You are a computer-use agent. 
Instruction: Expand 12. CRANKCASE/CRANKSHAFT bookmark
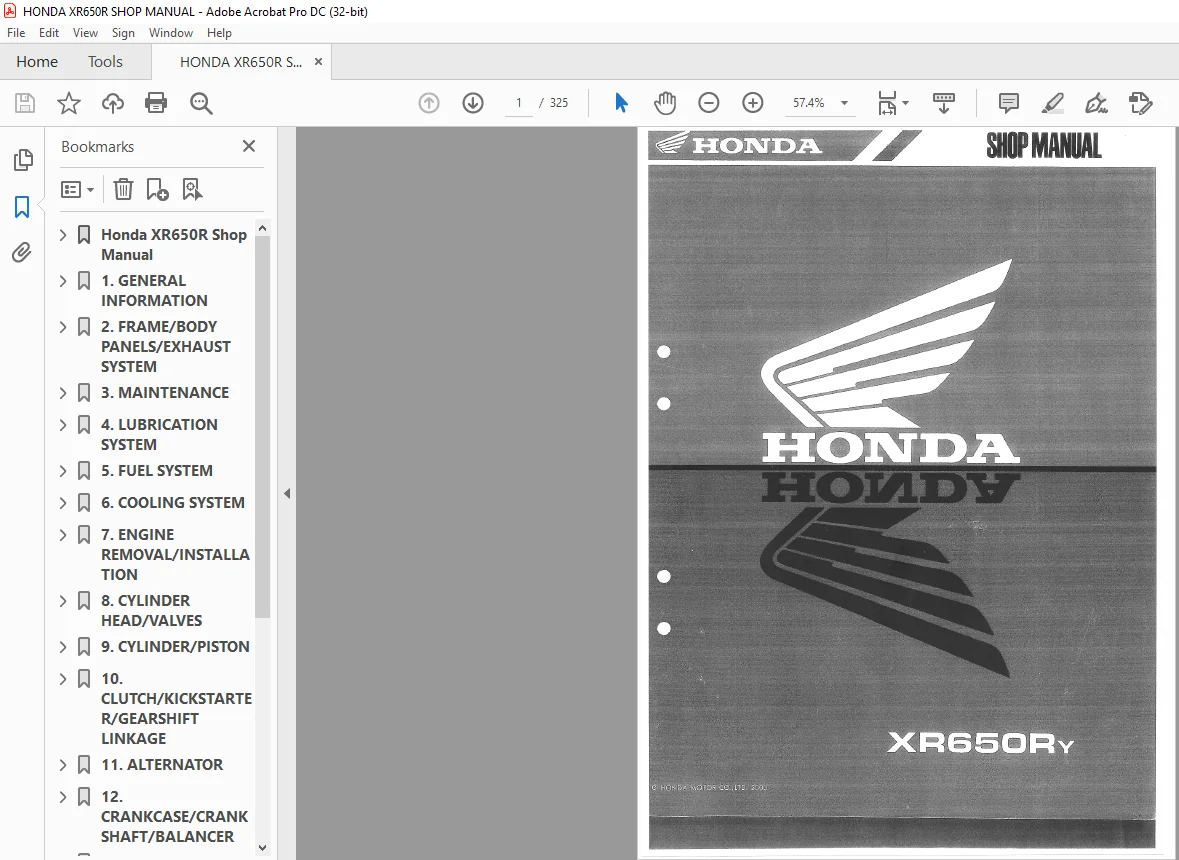click(x=63, y=797)
